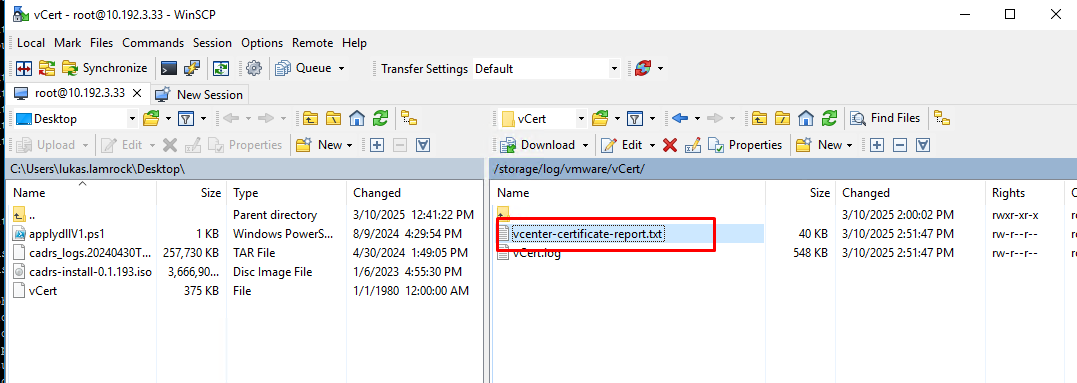Toggle the remote directory tree icon

click(x=942, y=119)
